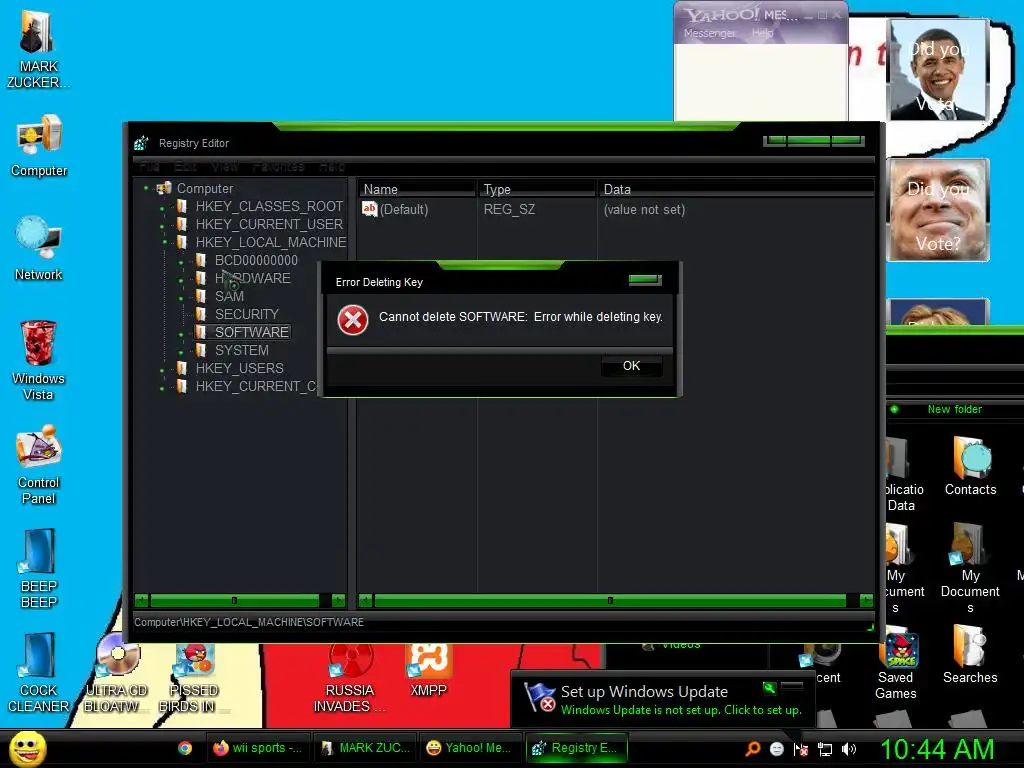Open the MARK ZUCKER… desktop icon
Image resolution: width=1024 pixels, height=768 pixels.
pos(38,51)
